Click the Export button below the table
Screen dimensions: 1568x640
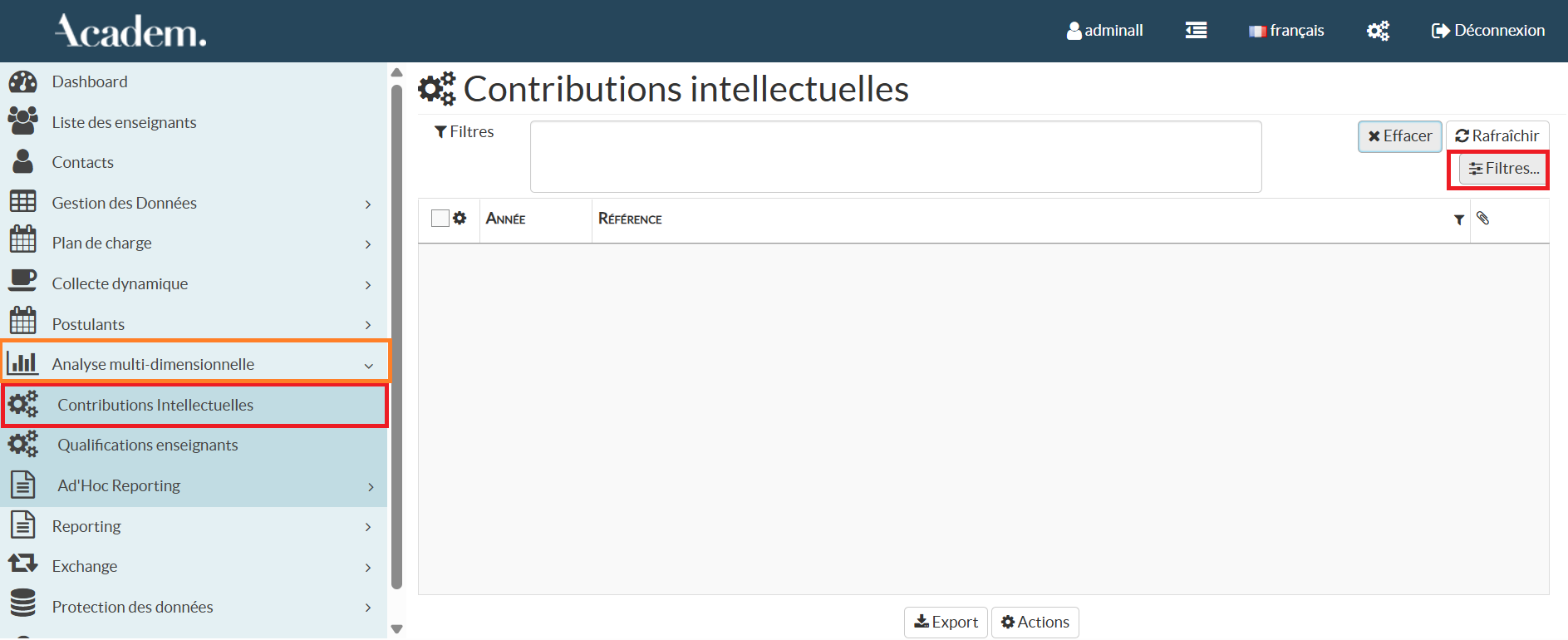click(945, 622)
